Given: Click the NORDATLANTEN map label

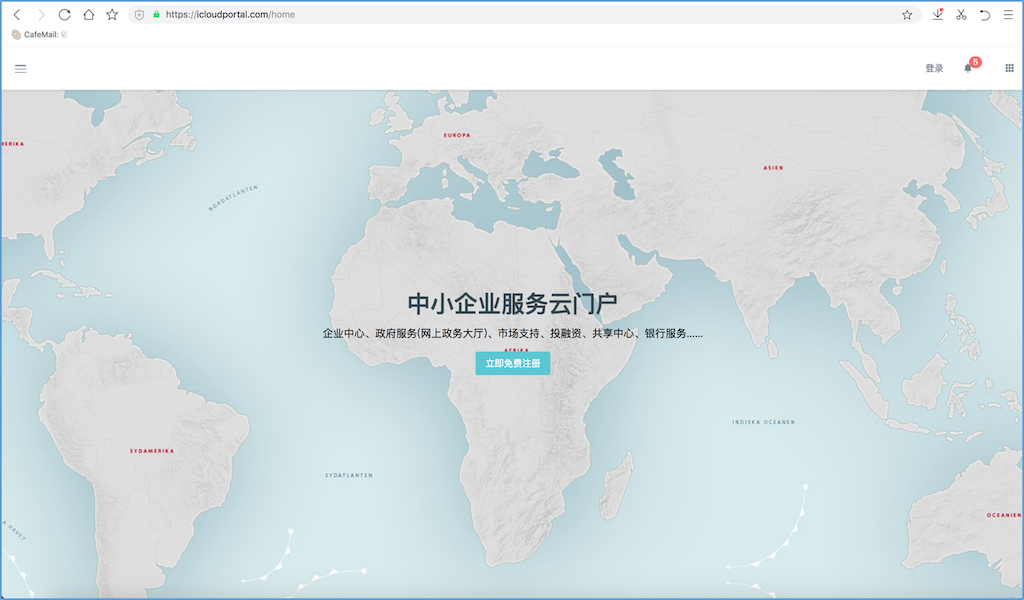Looking at the screenshot, I should [233, 198].
